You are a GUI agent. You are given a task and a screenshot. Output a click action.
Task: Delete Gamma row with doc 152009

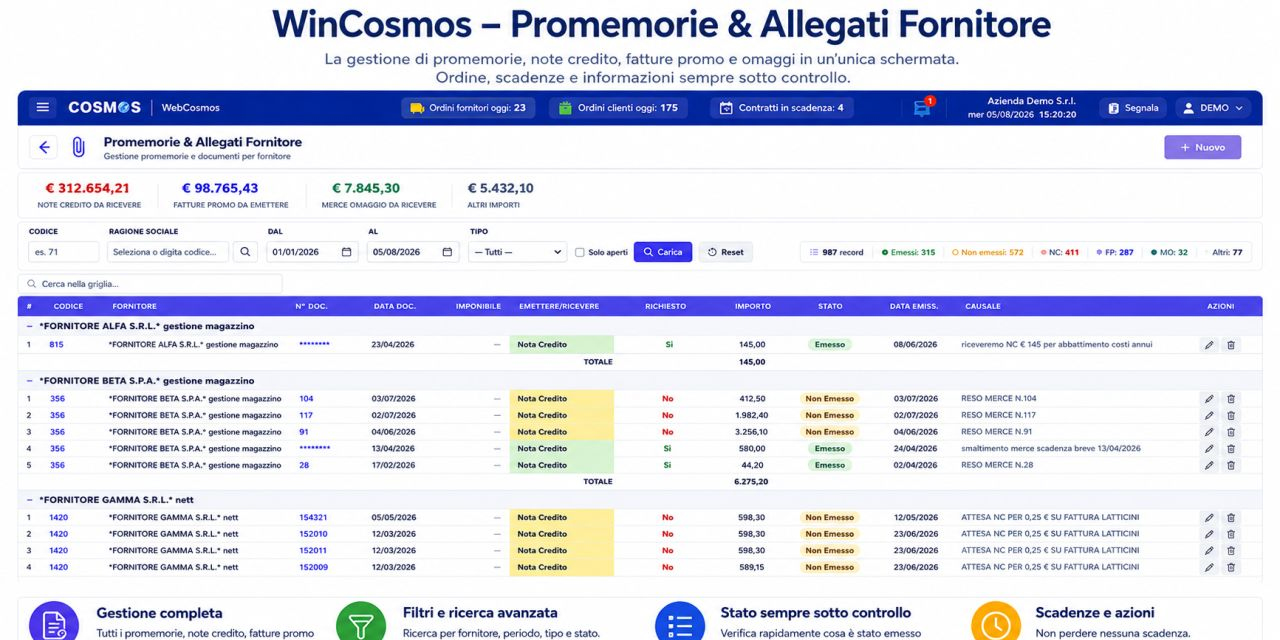click(x=1231, y=567)
